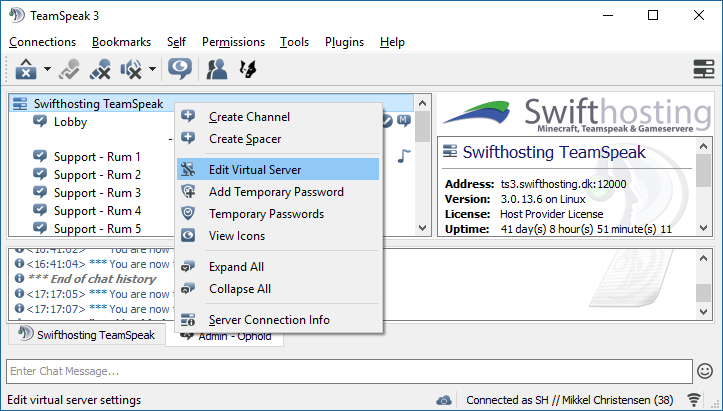Click the View Icons eye icon
The width and height of the screenshot is (723, 411).
pos(188,235)
